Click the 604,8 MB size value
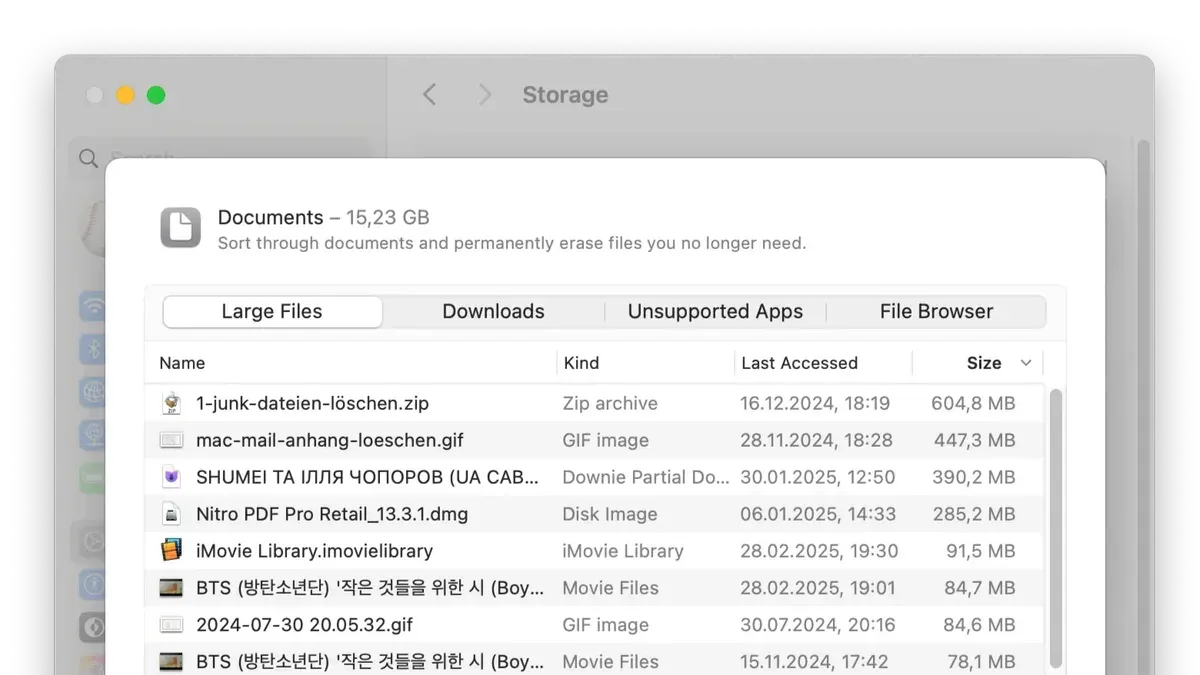 [x=973, y=404]
